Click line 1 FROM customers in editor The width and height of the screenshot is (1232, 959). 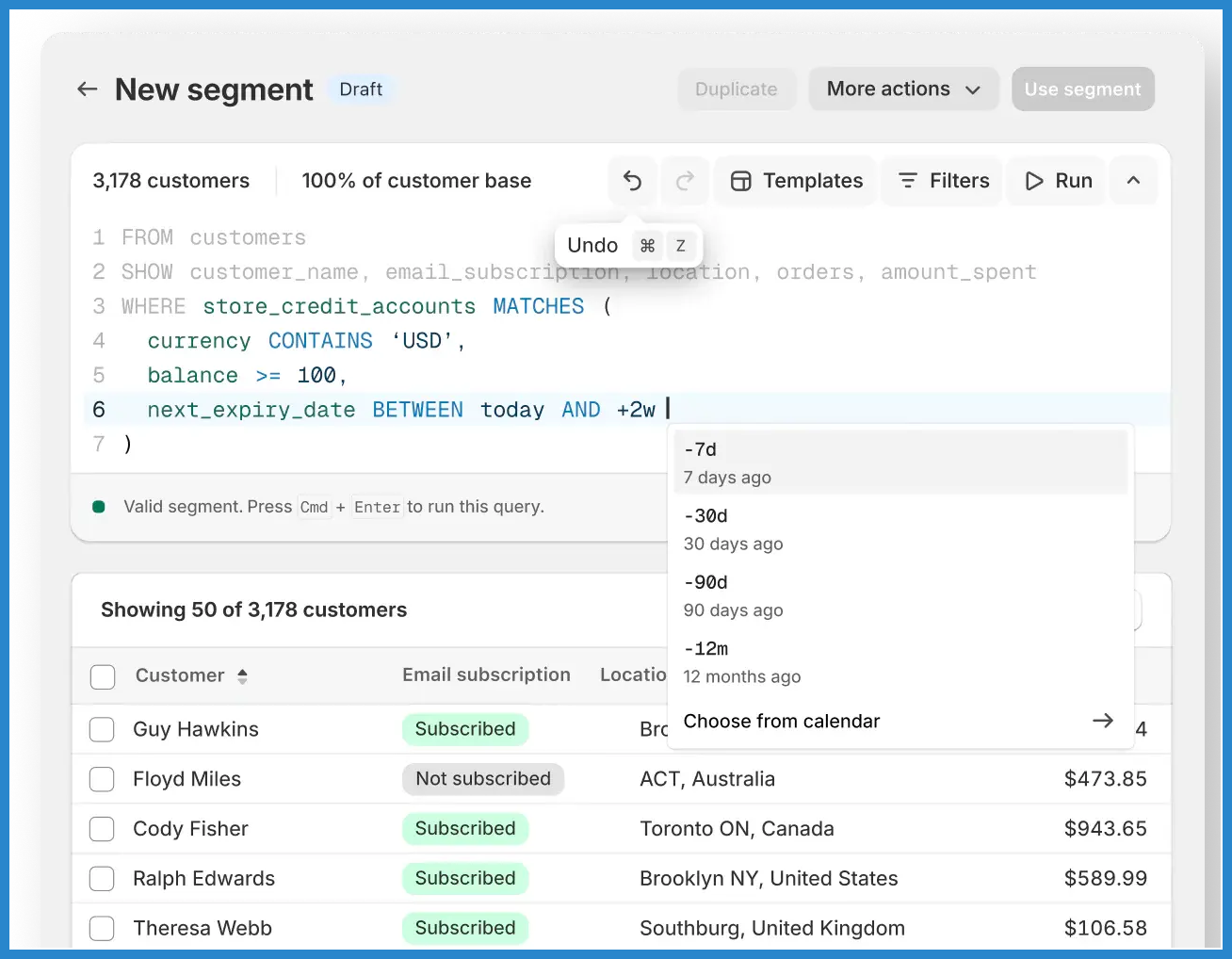pos(214,237)
